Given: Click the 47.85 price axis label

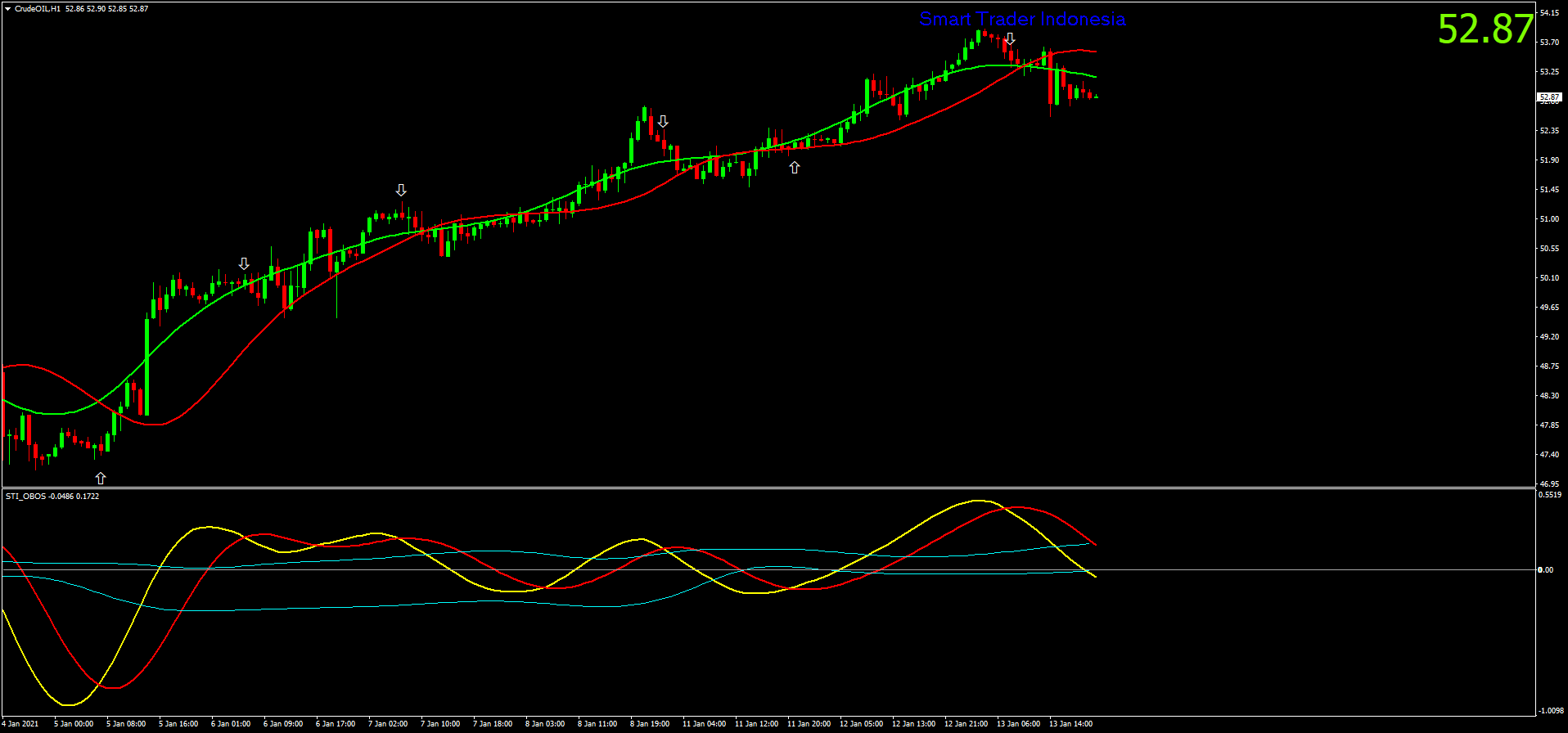Looking at the screenshot, I should 1549,425.
